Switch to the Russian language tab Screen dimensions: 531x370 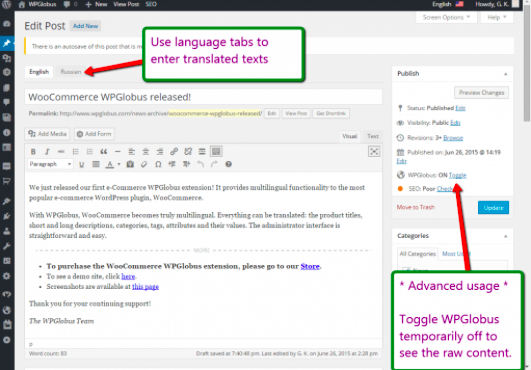[71, 72]
